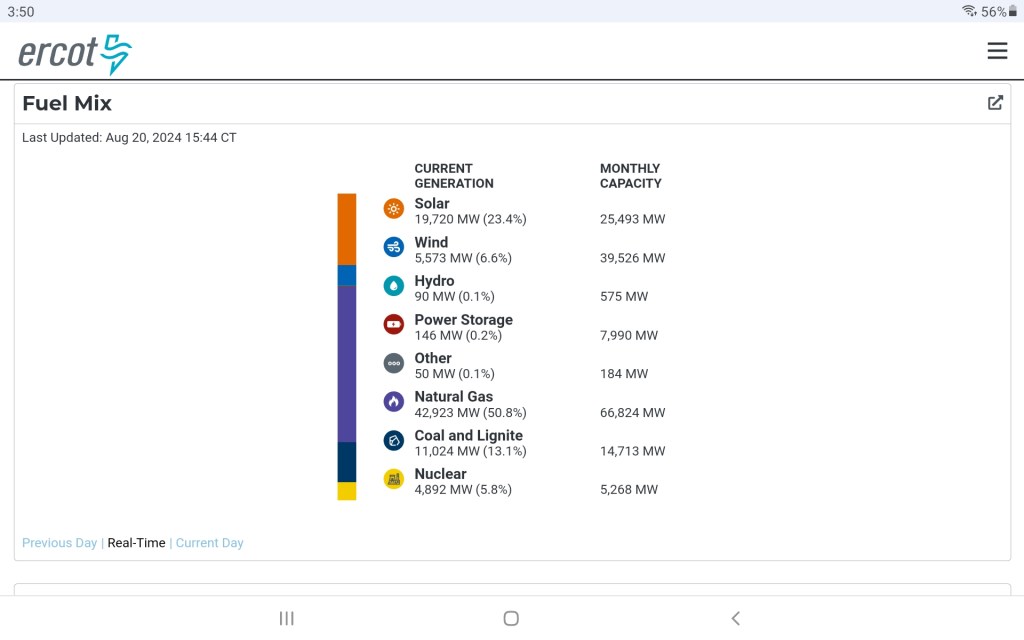
Task: Tap the orange Solar sun icon
Action: point(394,208)
